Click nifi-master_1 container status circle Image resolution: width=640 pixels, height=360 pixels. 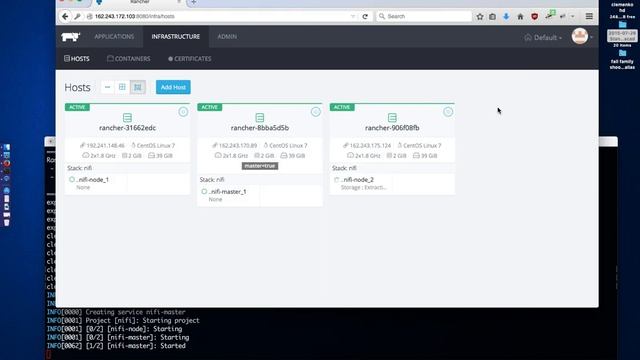click(x=204, y=191)
